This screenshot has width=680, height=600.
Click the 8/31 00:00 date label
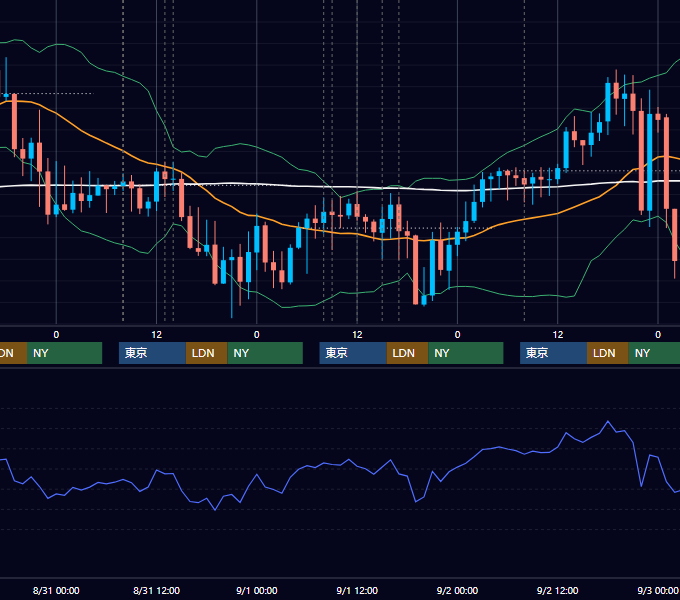click(x=56, y=590)
